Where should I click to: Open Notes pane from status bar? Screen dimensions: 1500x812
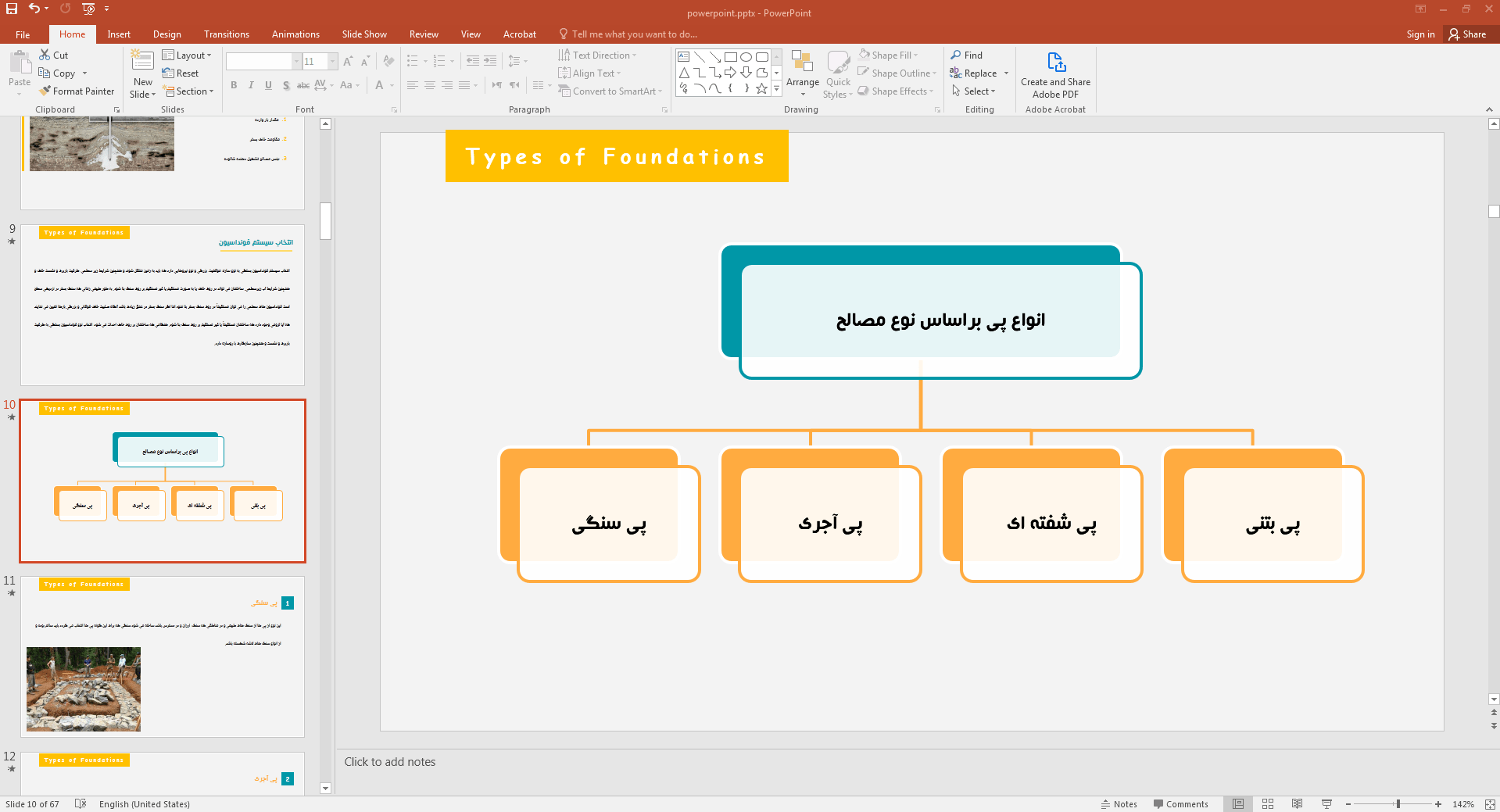tap(1119, 803)
